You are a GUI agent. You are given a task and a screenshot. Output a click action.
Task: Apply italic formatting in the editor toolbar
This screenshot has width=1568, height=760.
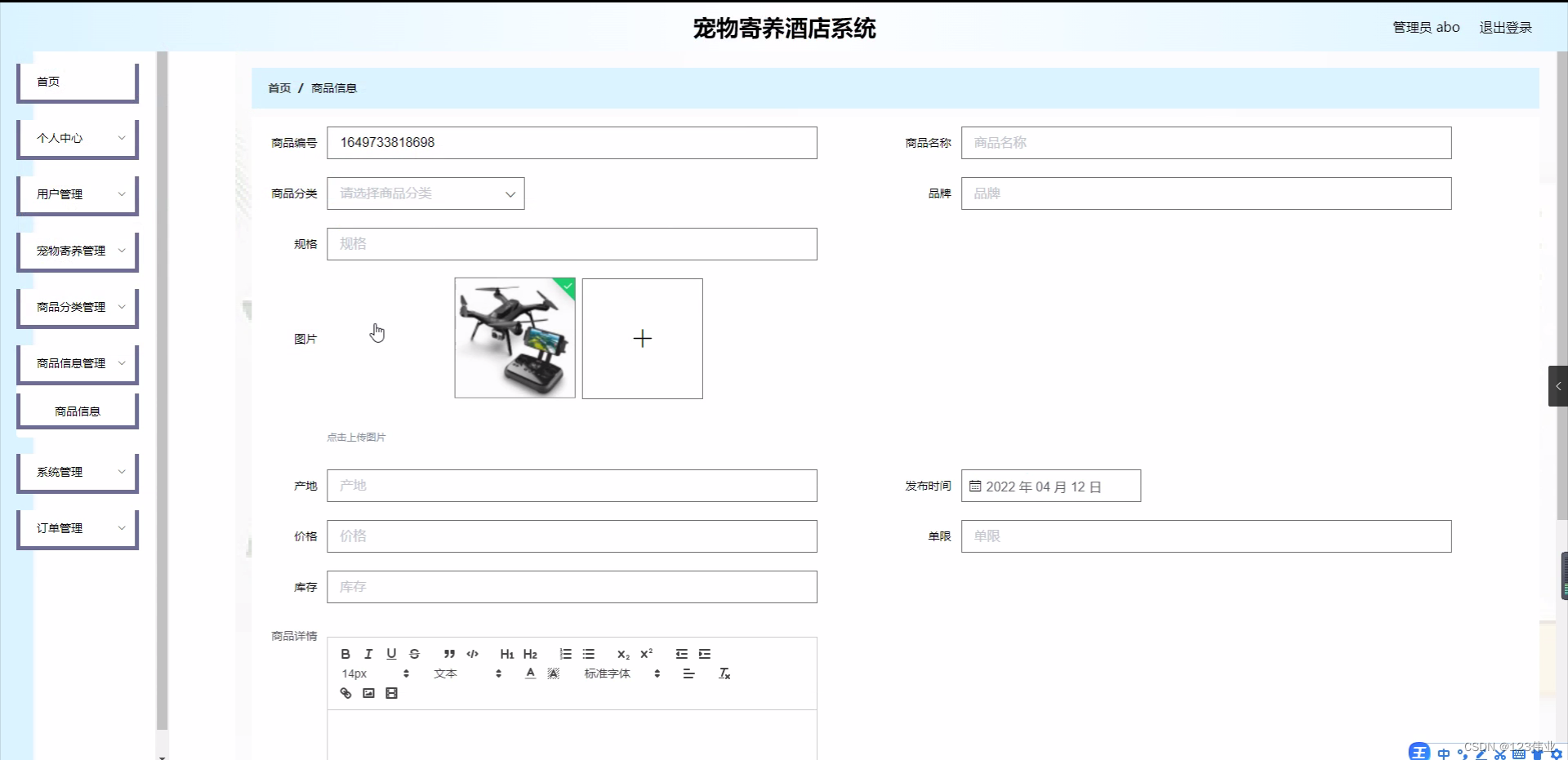368,654
